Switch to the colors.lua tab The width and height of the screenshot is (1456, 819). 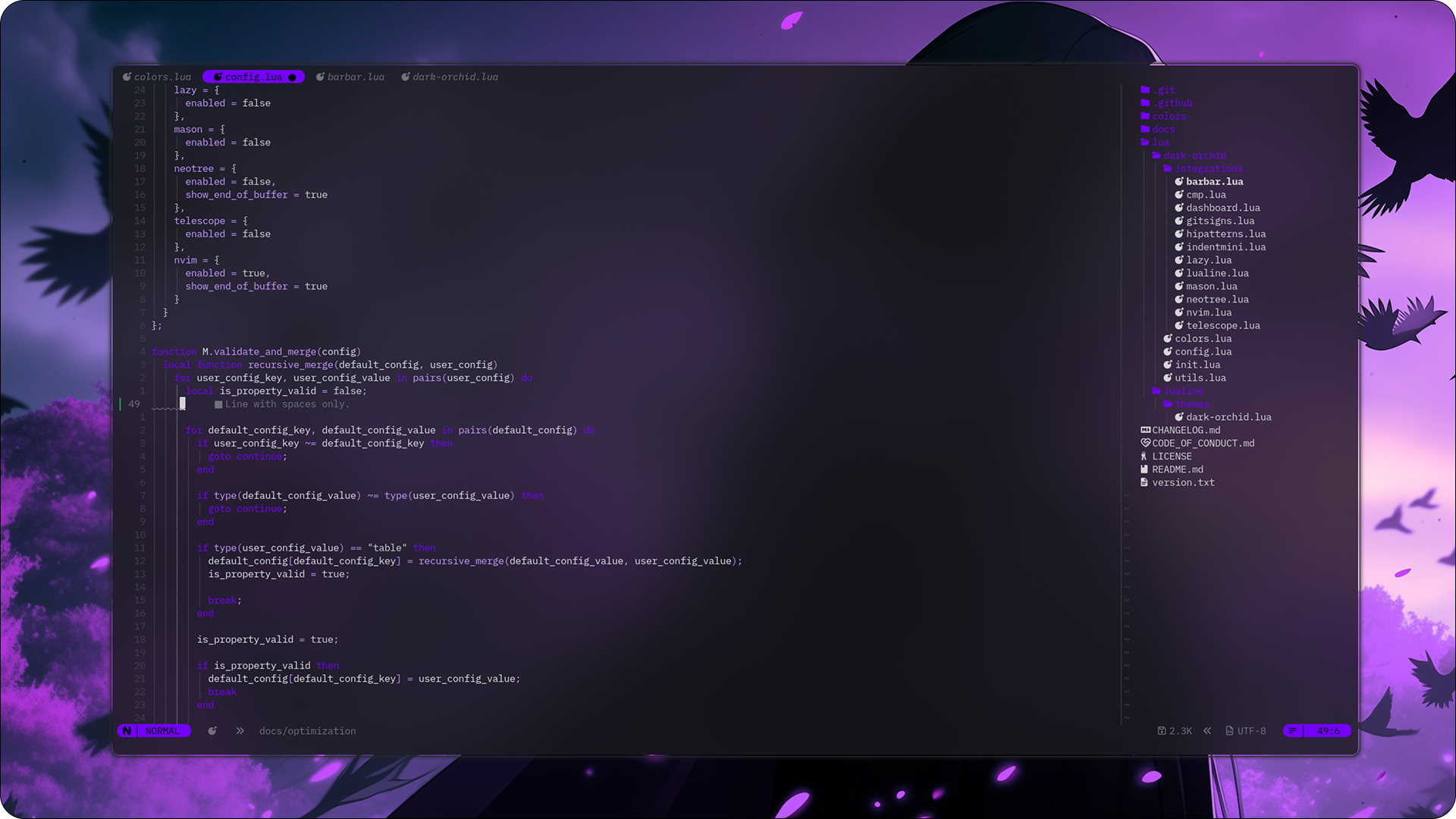pyautogui.click(x=162, y=77)
